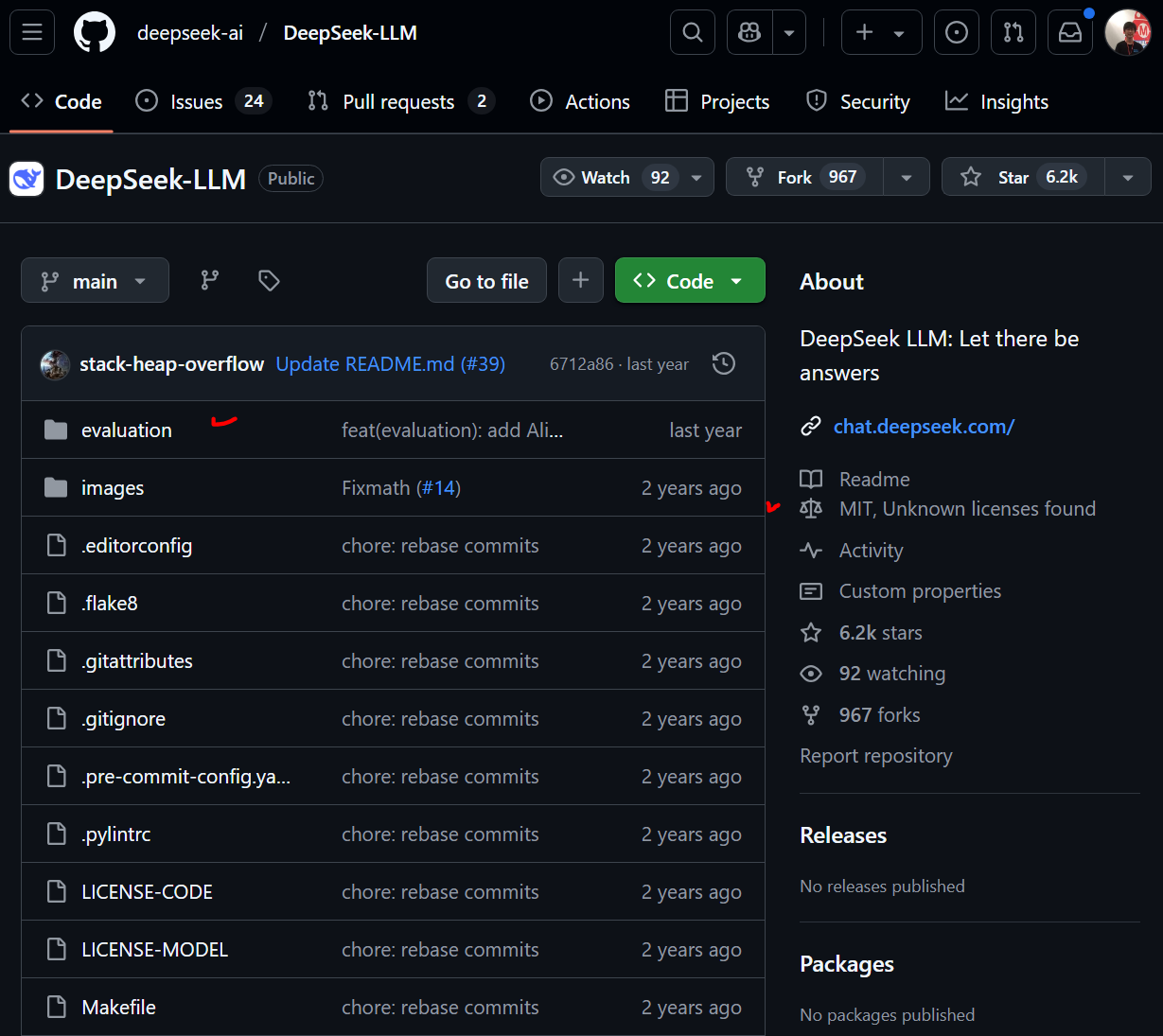Open the evaluation folder

click(127, 430)
